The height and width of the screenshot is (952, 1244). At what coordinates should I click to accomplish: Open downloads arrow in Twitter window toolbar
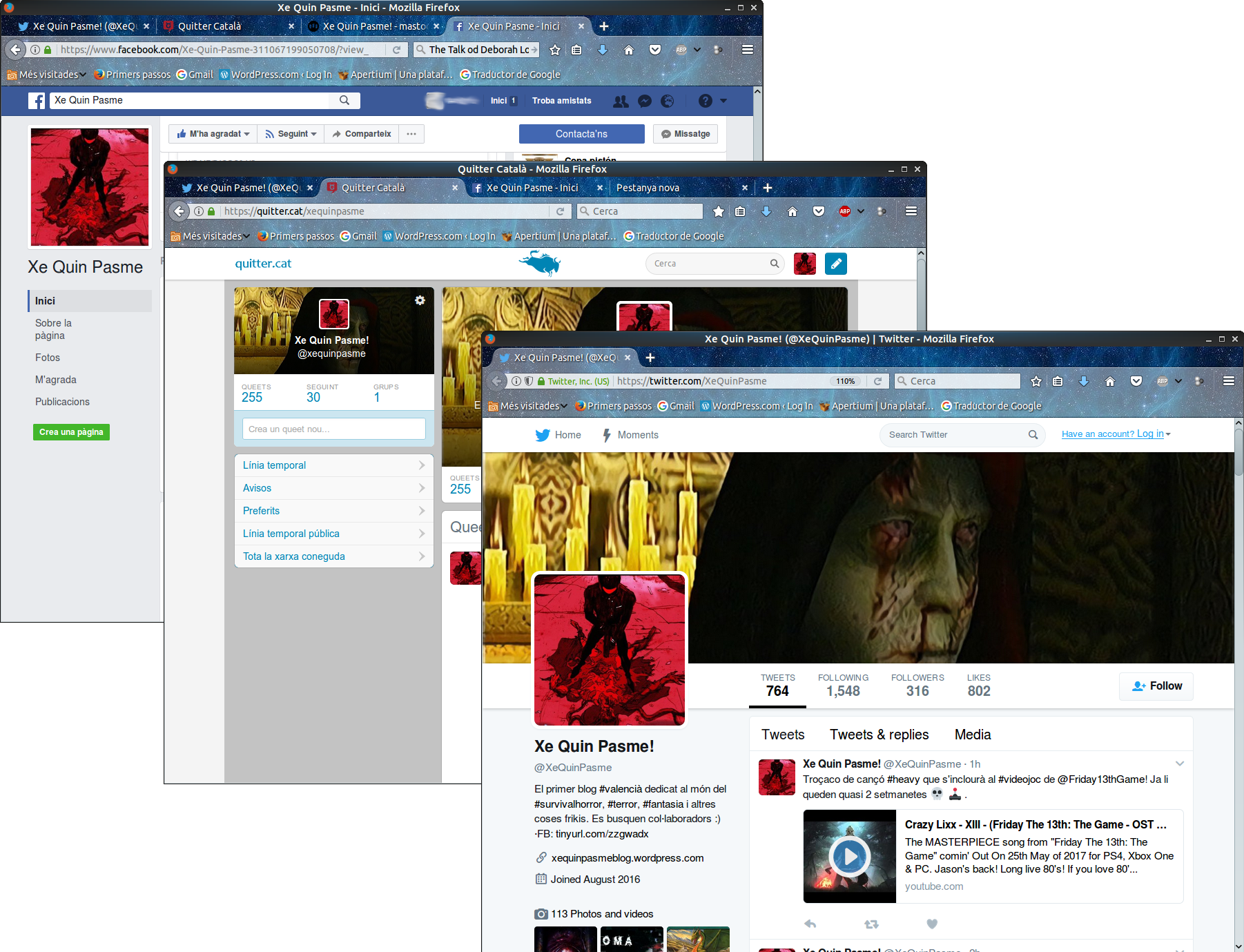1084,381
